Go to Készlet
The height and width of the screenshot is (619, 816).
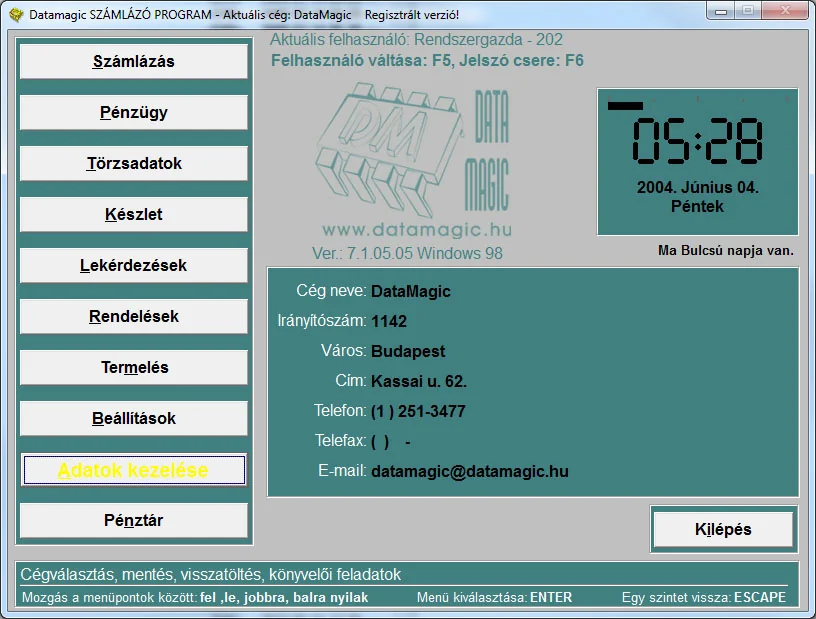click(x=134, y=214)
